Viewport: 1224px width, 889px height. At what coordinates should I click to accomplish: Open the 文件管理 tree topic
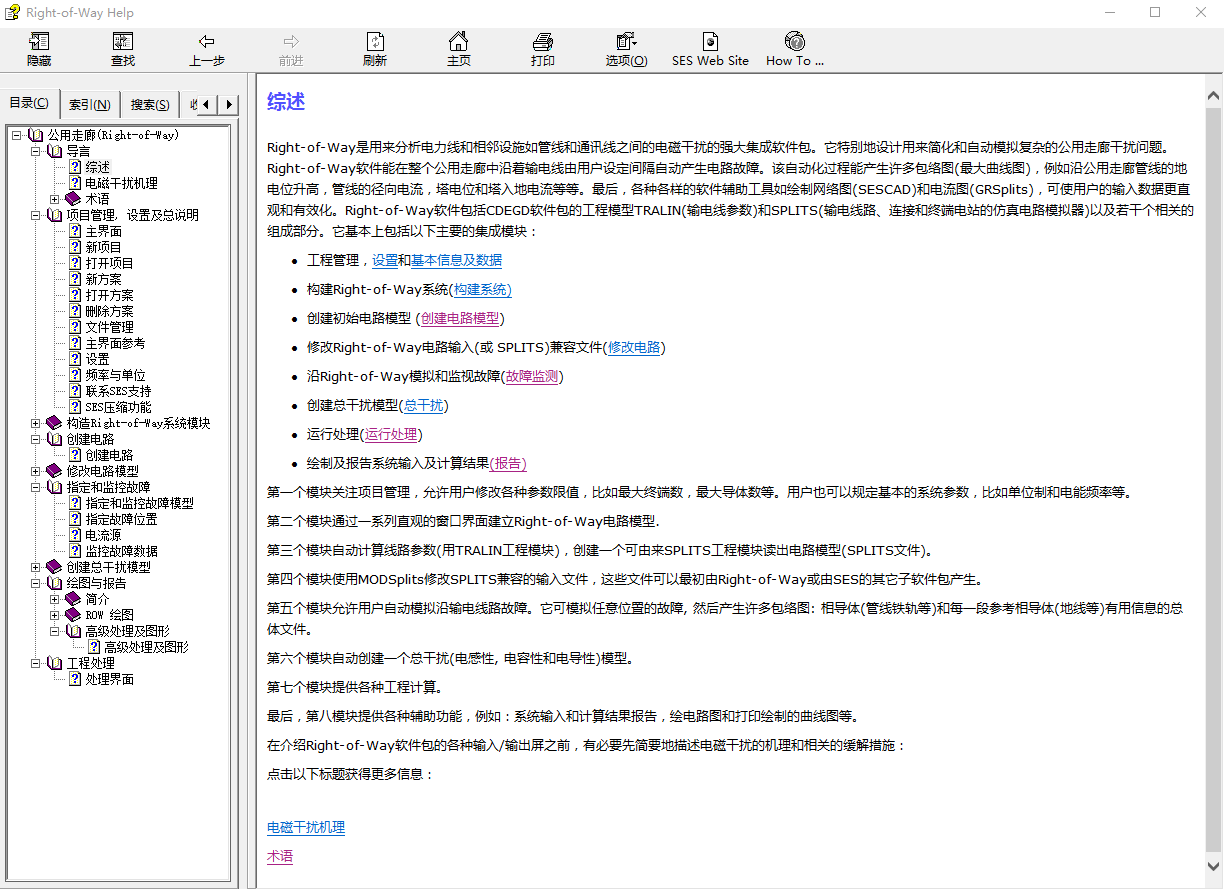coord(109,327)
